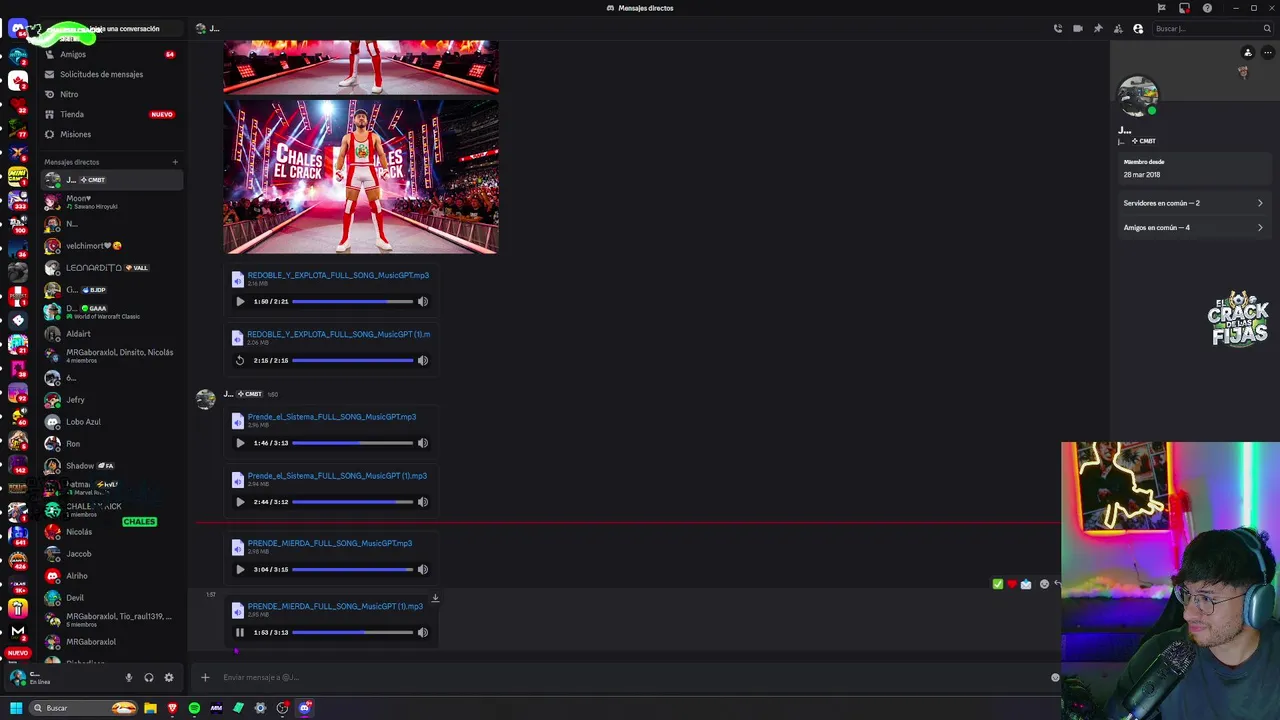1280x720 pixels.
Task: Click the flag checkpoint icon in the title bar
Action: [1161, 8]
